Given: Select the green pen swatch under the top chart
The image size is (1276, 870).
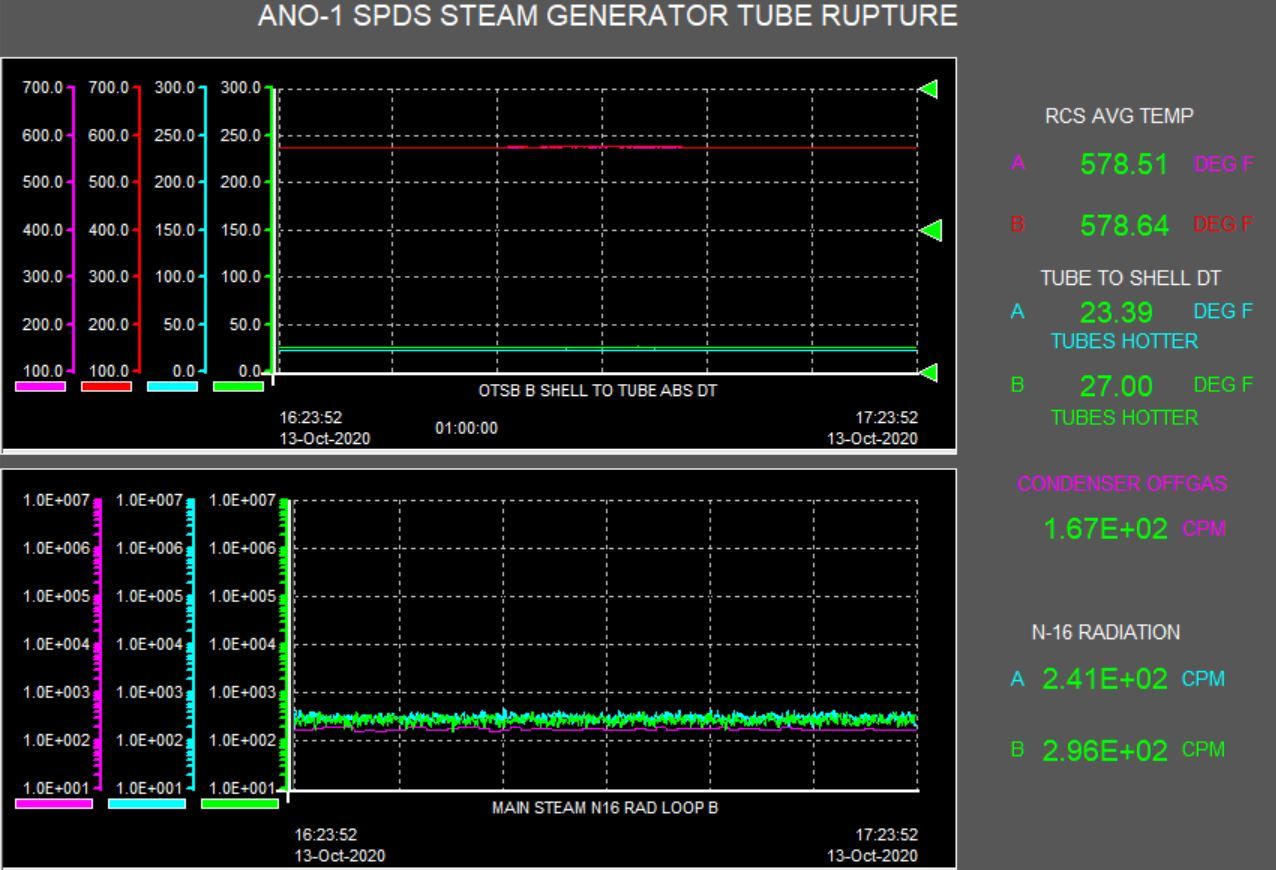Looking at the screenshot, I should 238,386.
